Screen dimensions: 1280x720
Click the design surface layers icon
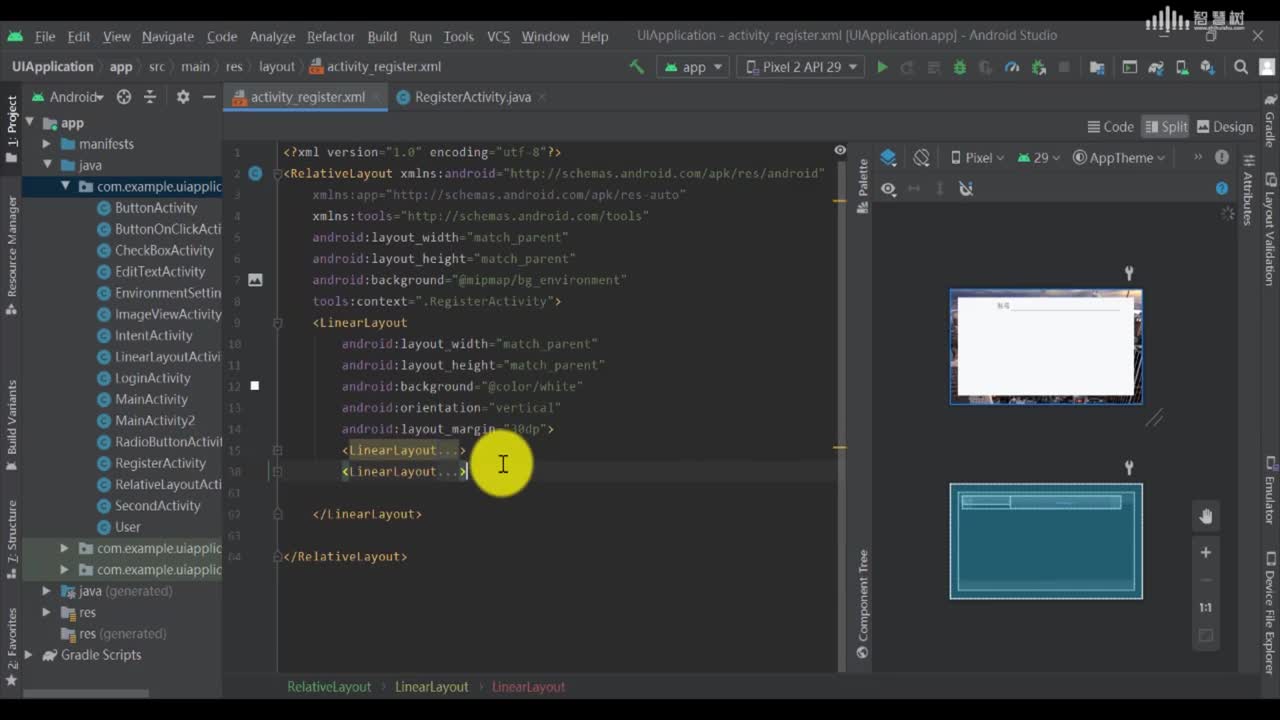(888, 157)
